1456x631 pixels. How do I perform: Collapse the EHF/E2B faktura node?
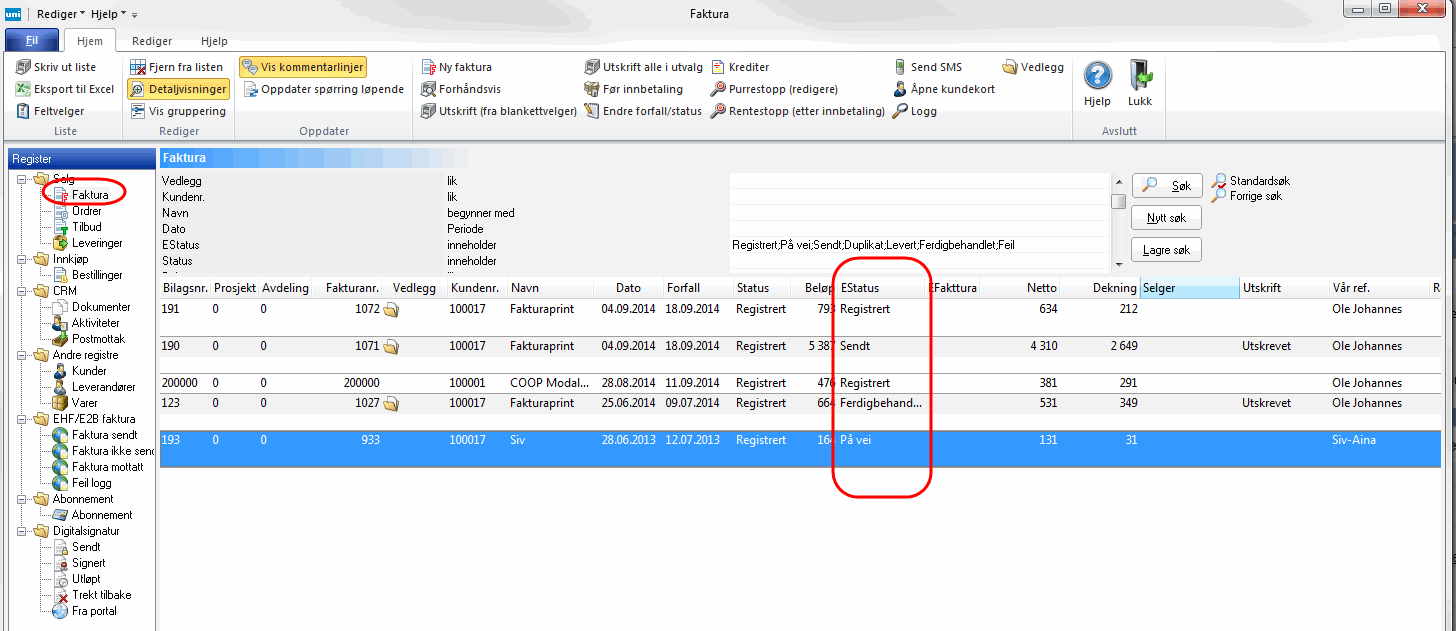click(x=23, y=419)
